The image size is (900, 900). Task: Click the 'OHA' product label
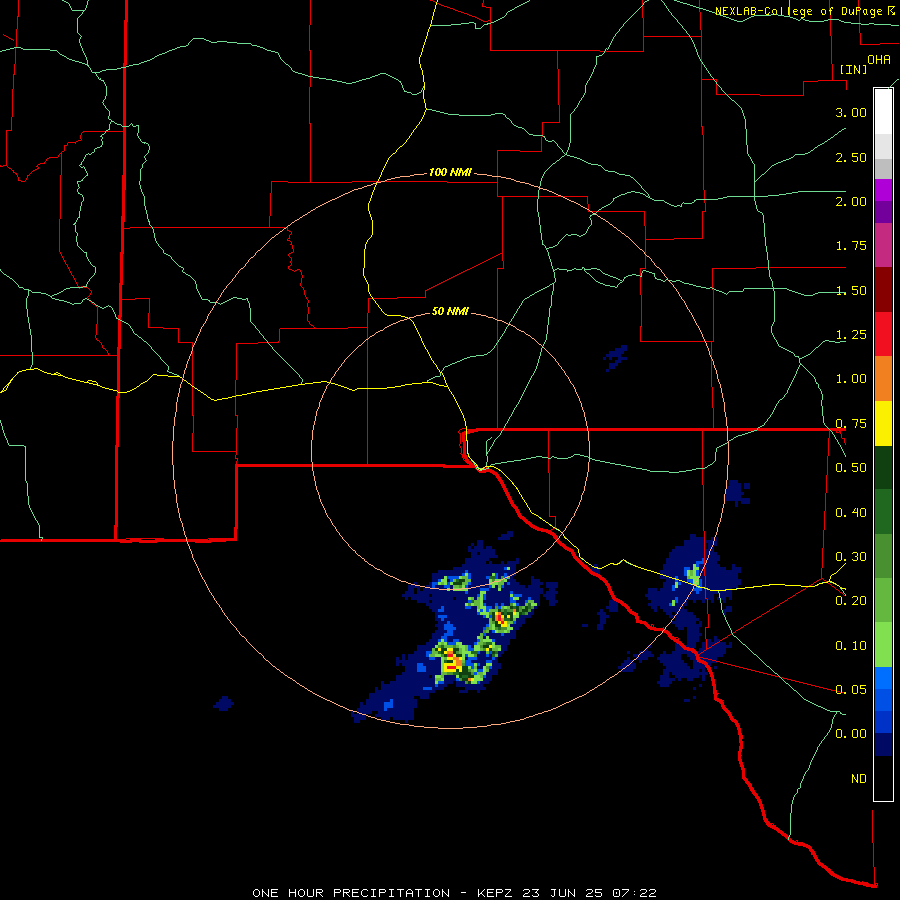point(879,60)
